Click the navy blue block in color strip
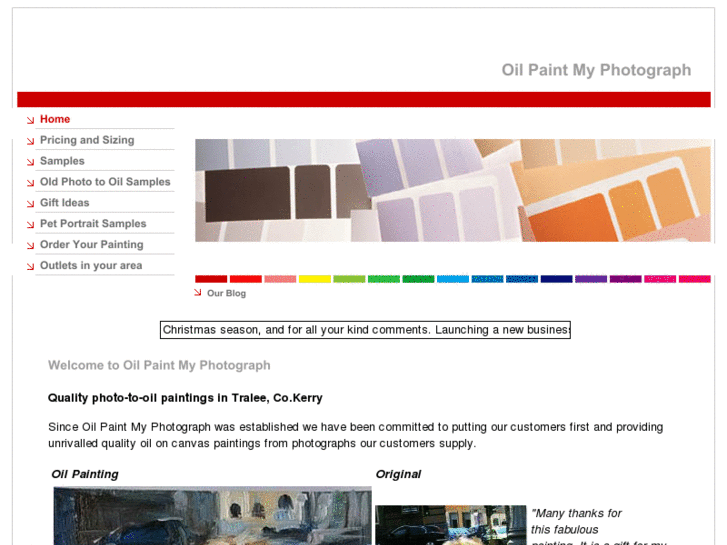Screen dimensions: 727x545 point(556,279)
